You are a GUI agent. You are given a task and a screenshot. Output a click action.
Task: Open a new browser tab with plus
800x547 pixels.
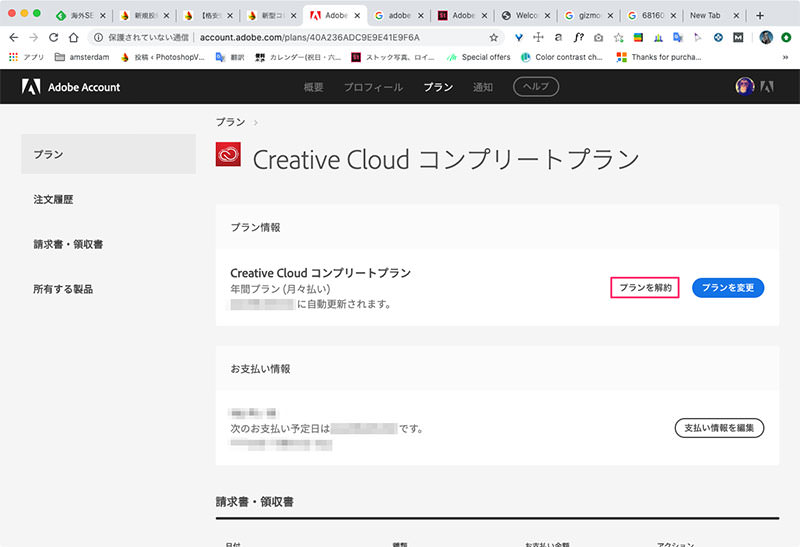click(760, 15)
